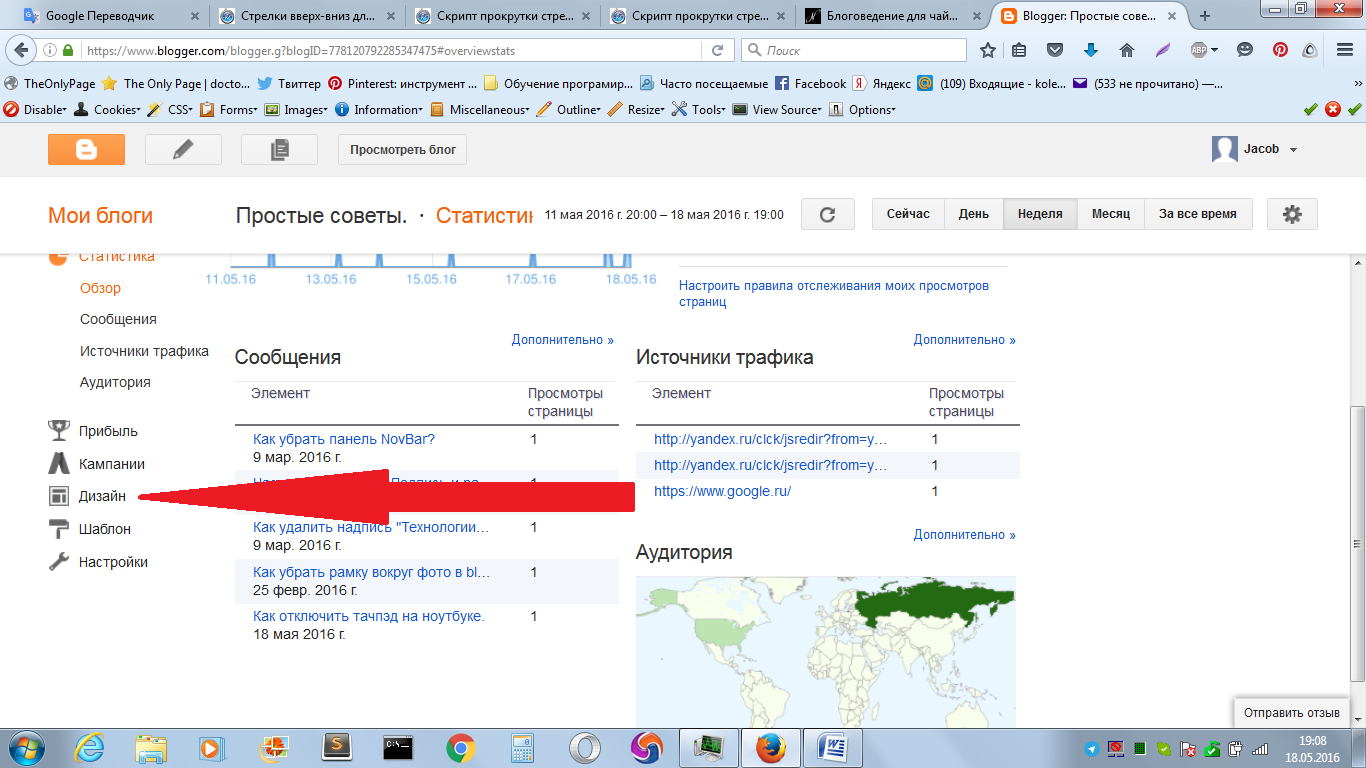This screenshot has width=1366, height=768.
Task: Select the За все время range
Action: point(1197,214)
